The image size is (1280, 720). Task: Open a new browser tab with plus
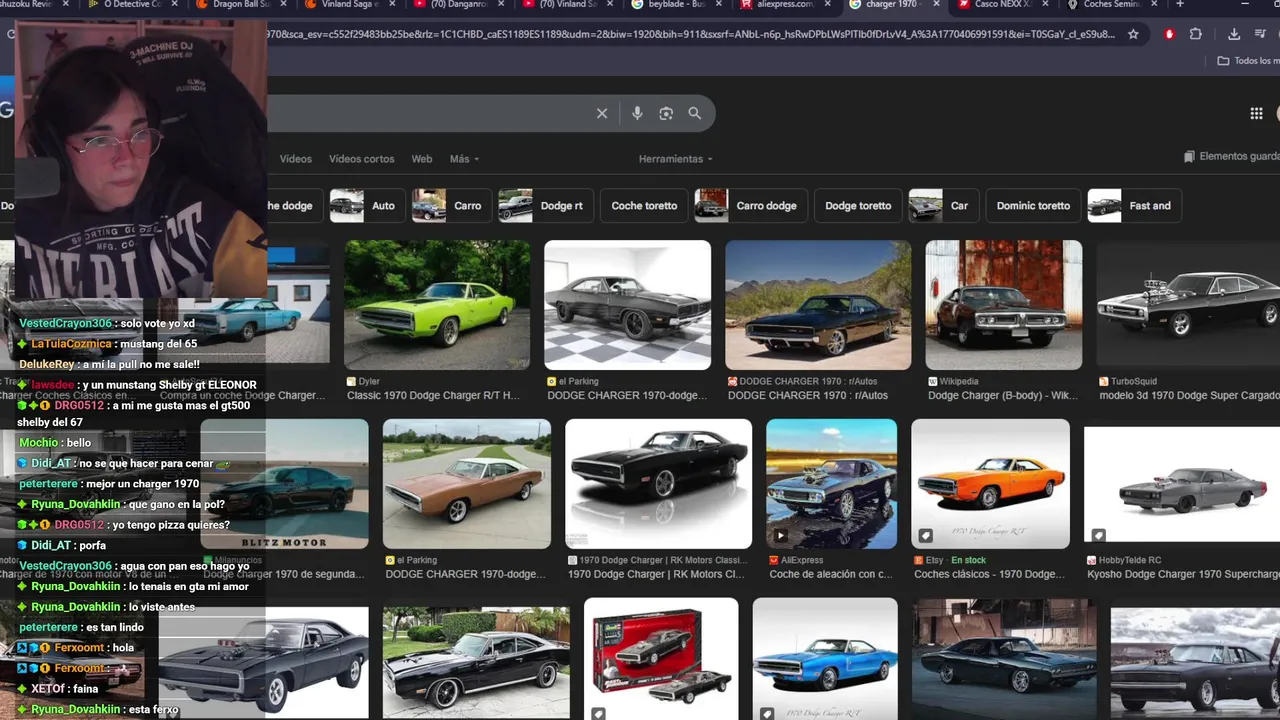[x=1180, y=5]
